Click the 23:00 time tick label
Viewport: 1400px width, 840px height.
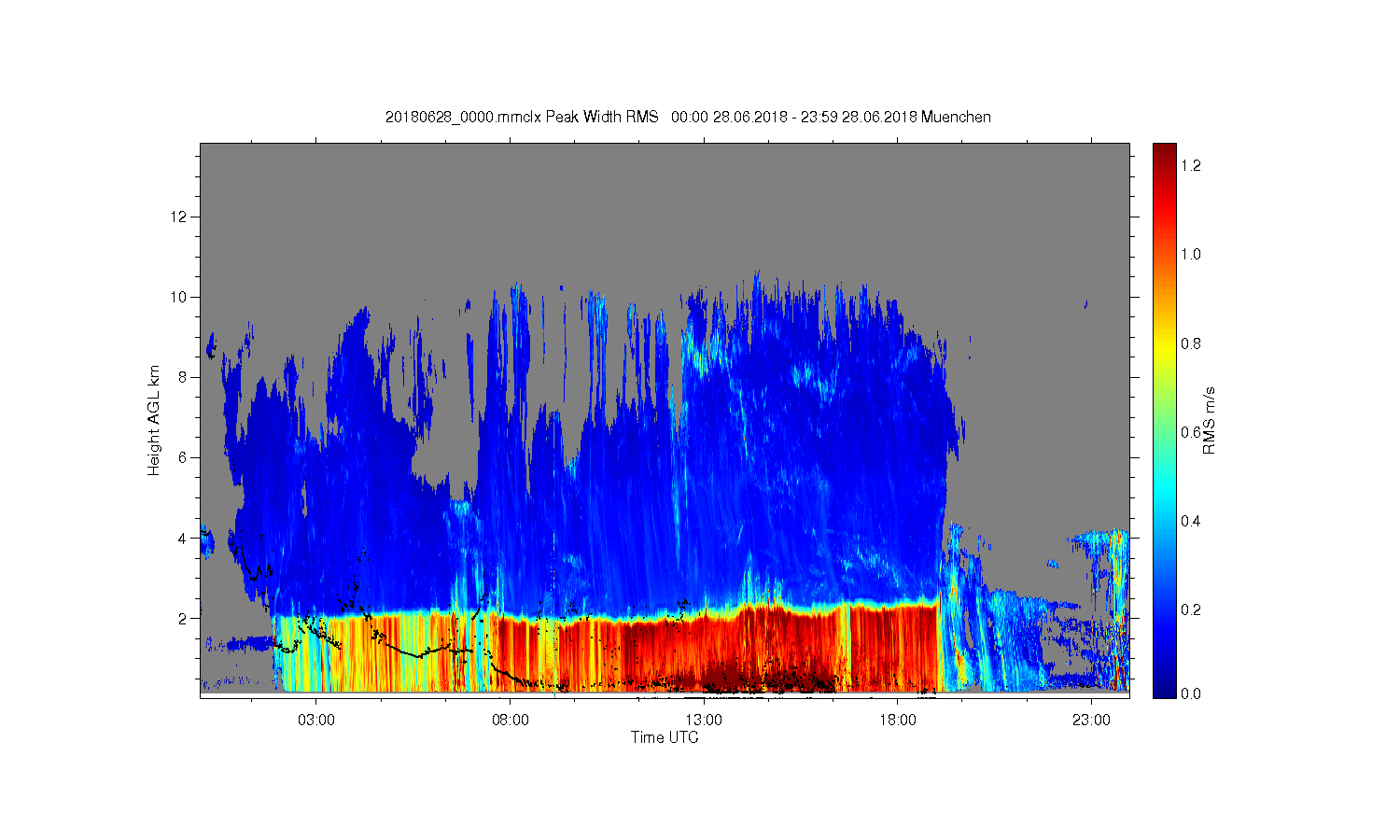(x=1091, y=721)
